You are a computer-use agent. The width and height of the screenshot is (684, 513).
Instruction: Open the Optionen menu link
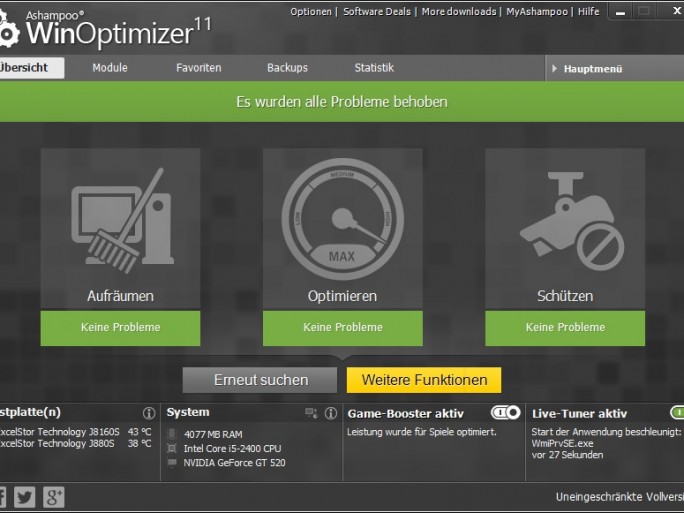pos(311,12)
